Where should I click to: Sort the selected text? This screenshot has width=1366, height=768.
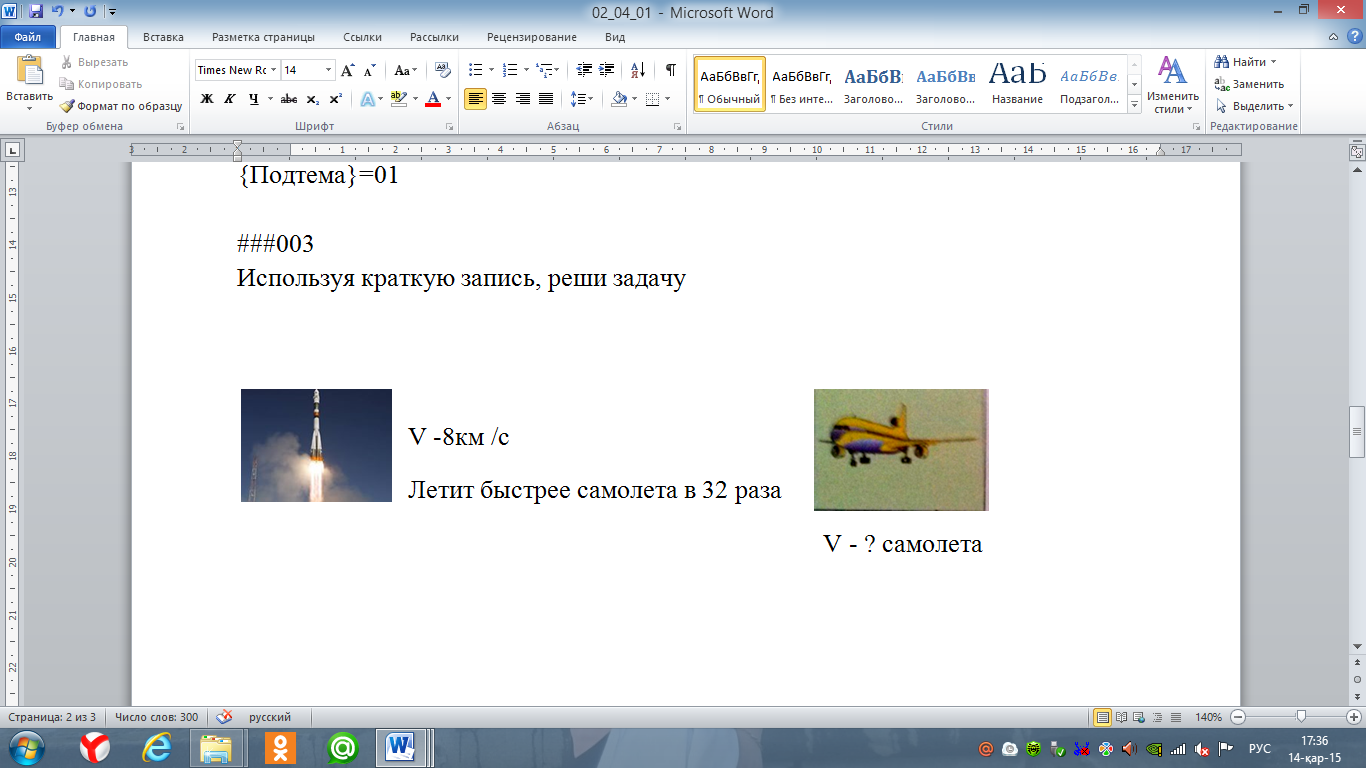(x=637, y=70)
